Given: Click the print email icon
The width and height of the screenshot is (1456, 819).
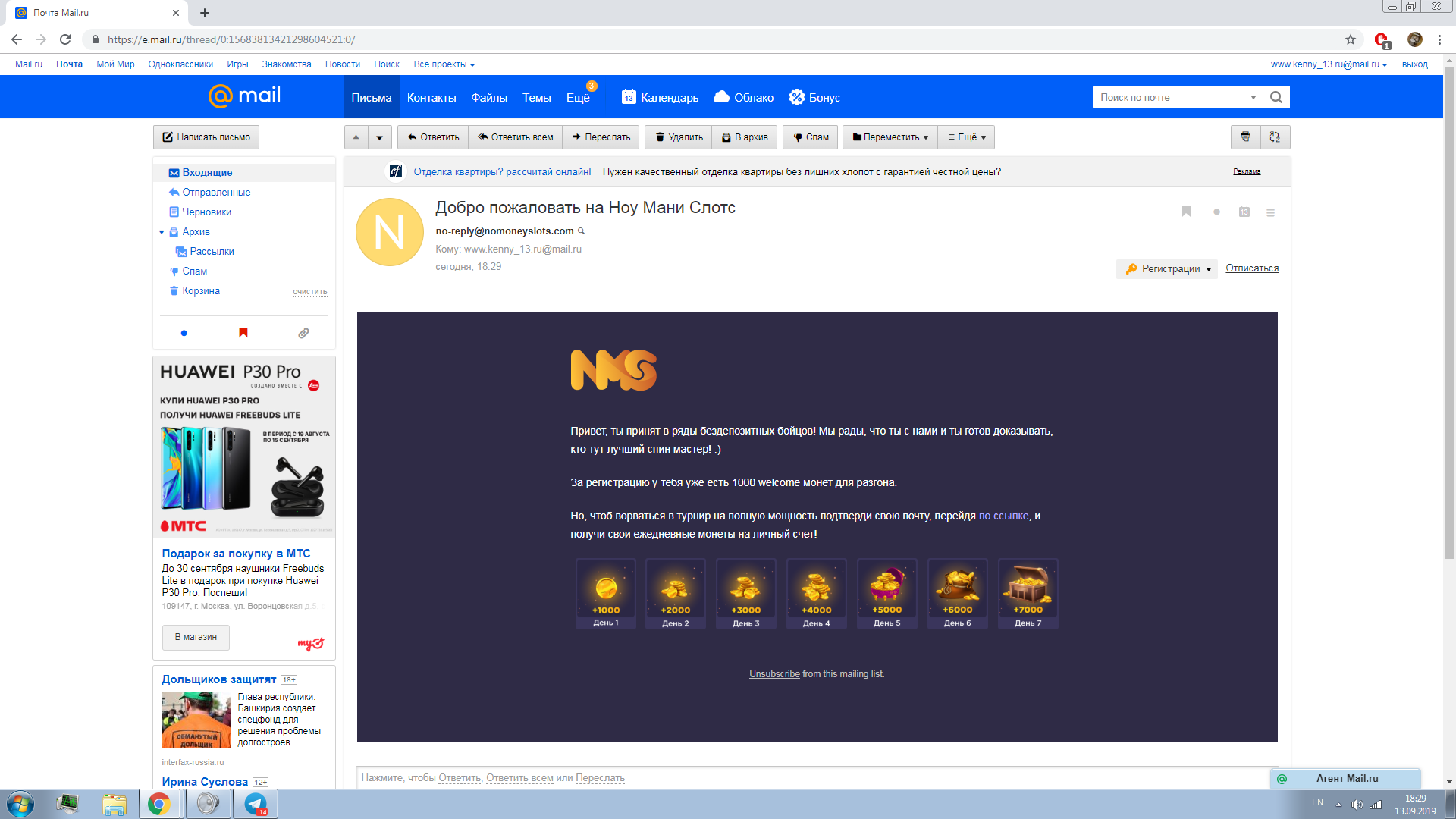Looking at the screenshot, I should click(x=1245, y=137).
